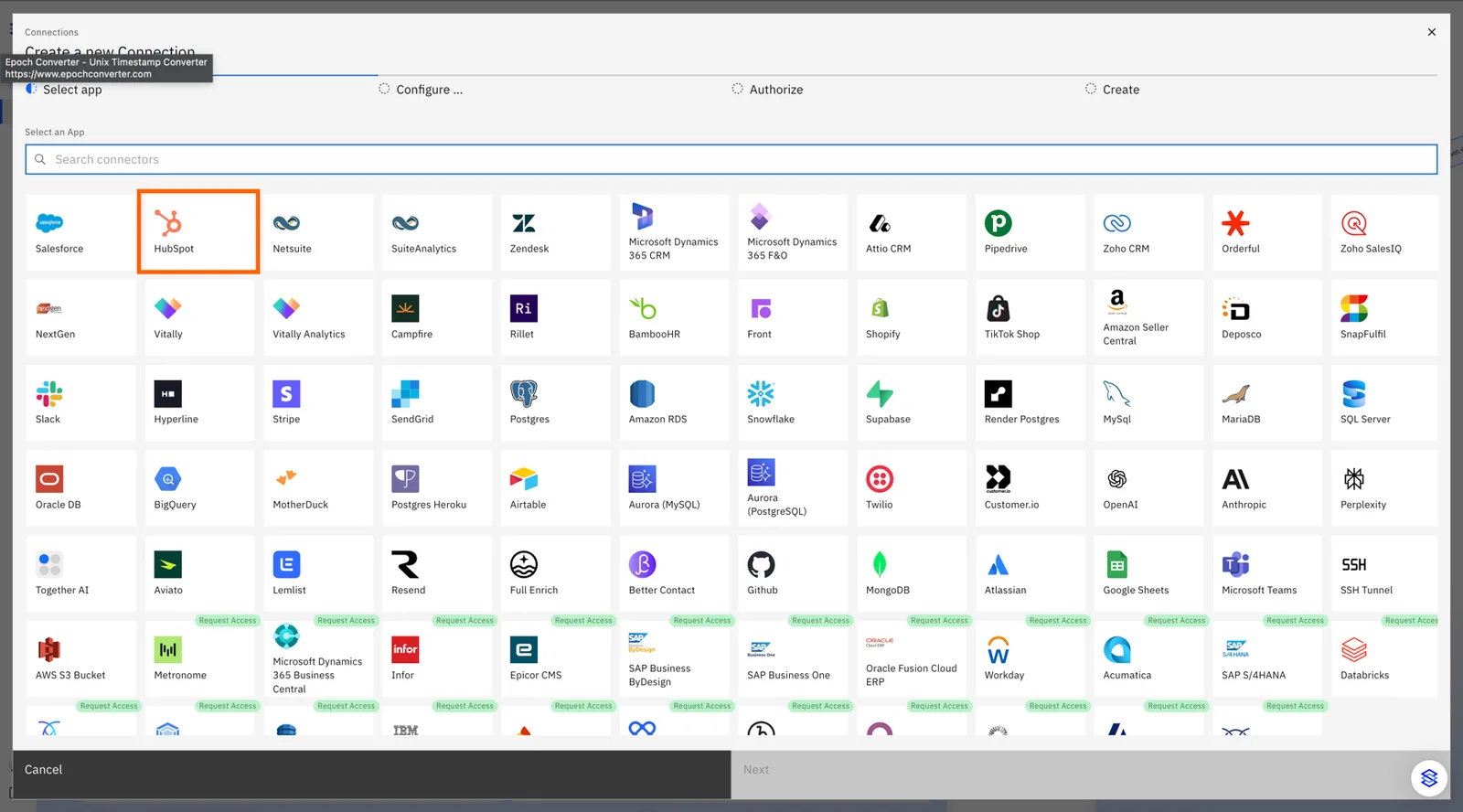Focus the Search connectors field
Viewport: 1463px width, 812px height.
(731, 159)
